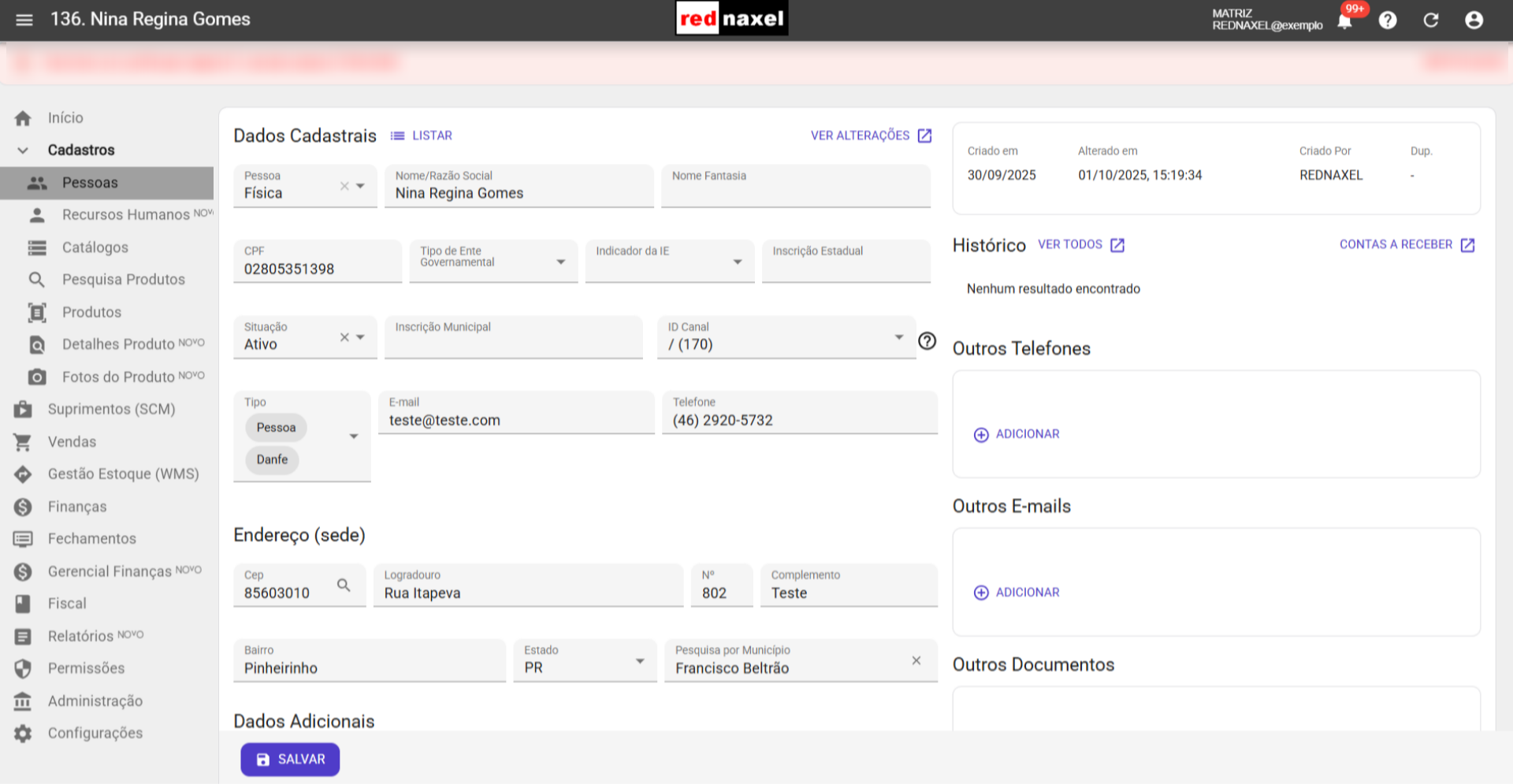This screenshot has width=1513, height=784.
Task: Click the Catálogos list icon
Action: pos(37,247)
